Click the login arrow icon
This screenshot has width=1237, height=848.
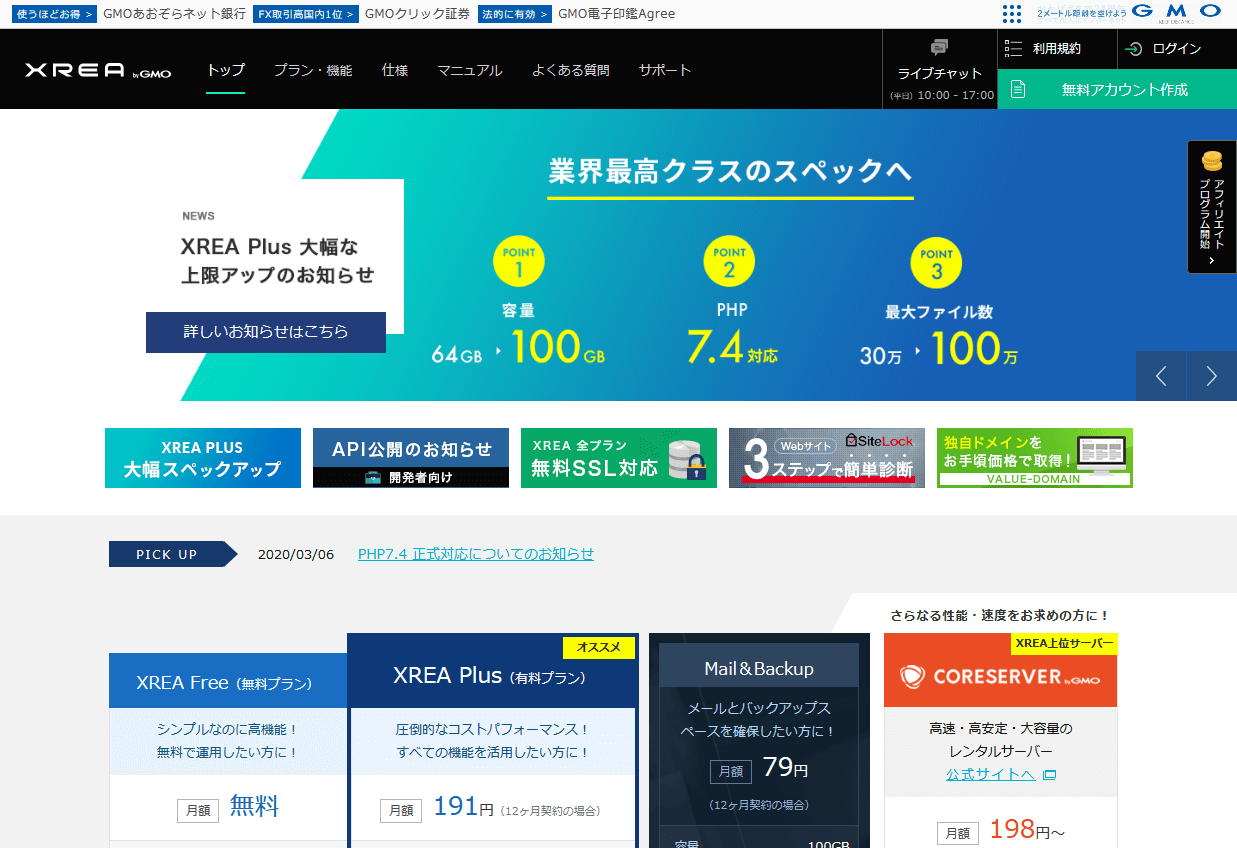1134,49
